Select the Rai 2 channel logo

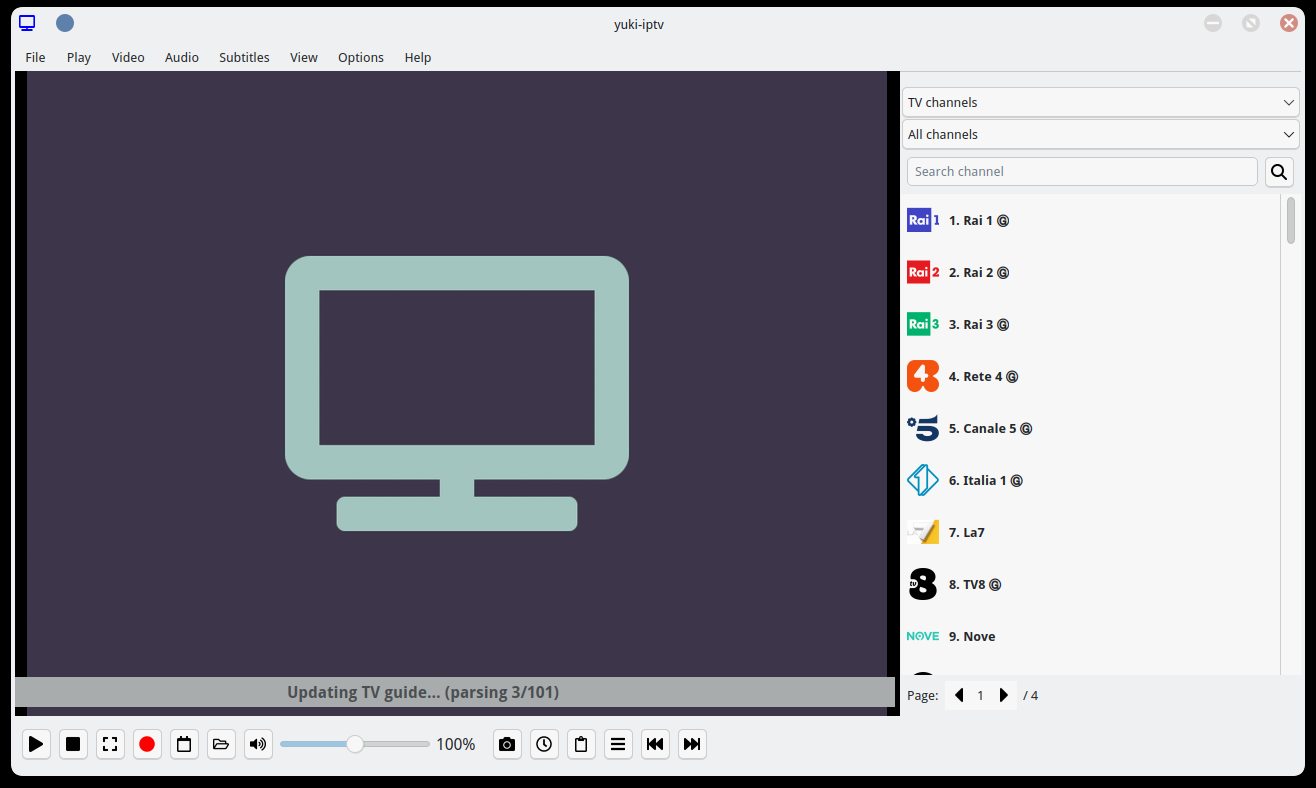coord(923,272)
